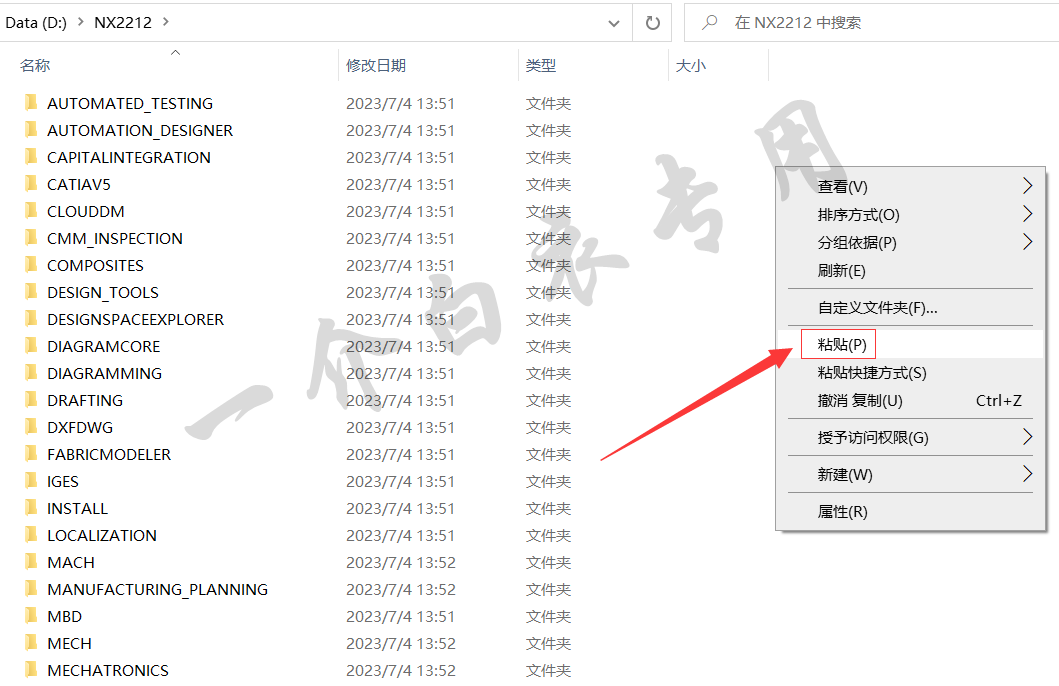Open the 分组依据(P) submenu
Image resolution: width=1059 pixels, height=686 pixels.
(910, 242)
